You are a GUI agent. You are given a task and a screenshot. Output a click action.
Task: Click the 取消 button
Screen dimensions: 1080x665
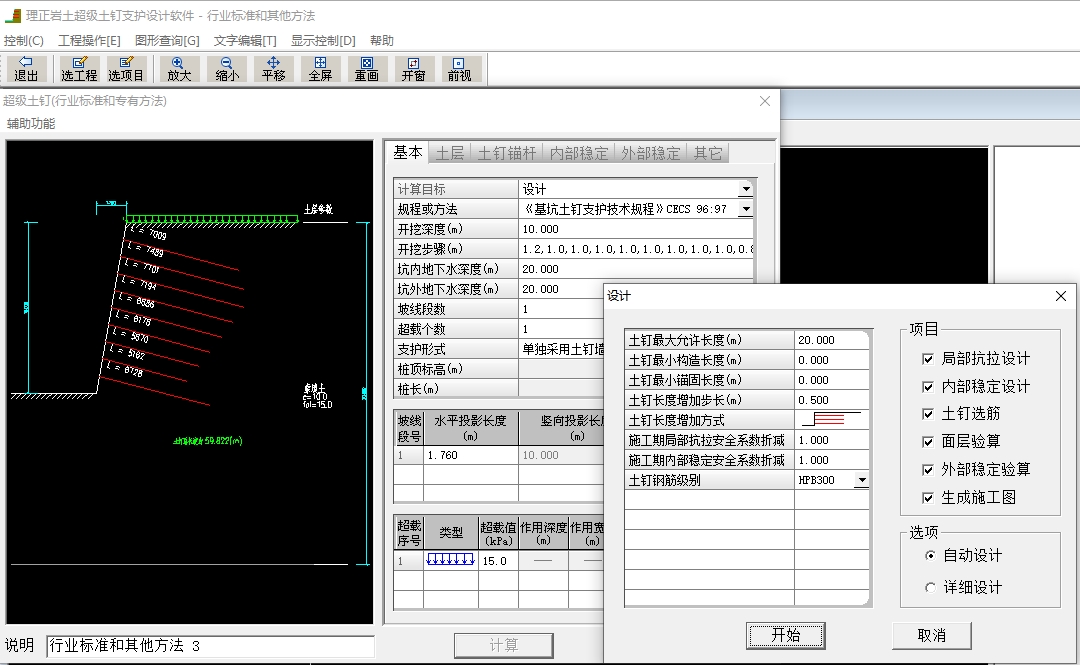coord(931,635)
